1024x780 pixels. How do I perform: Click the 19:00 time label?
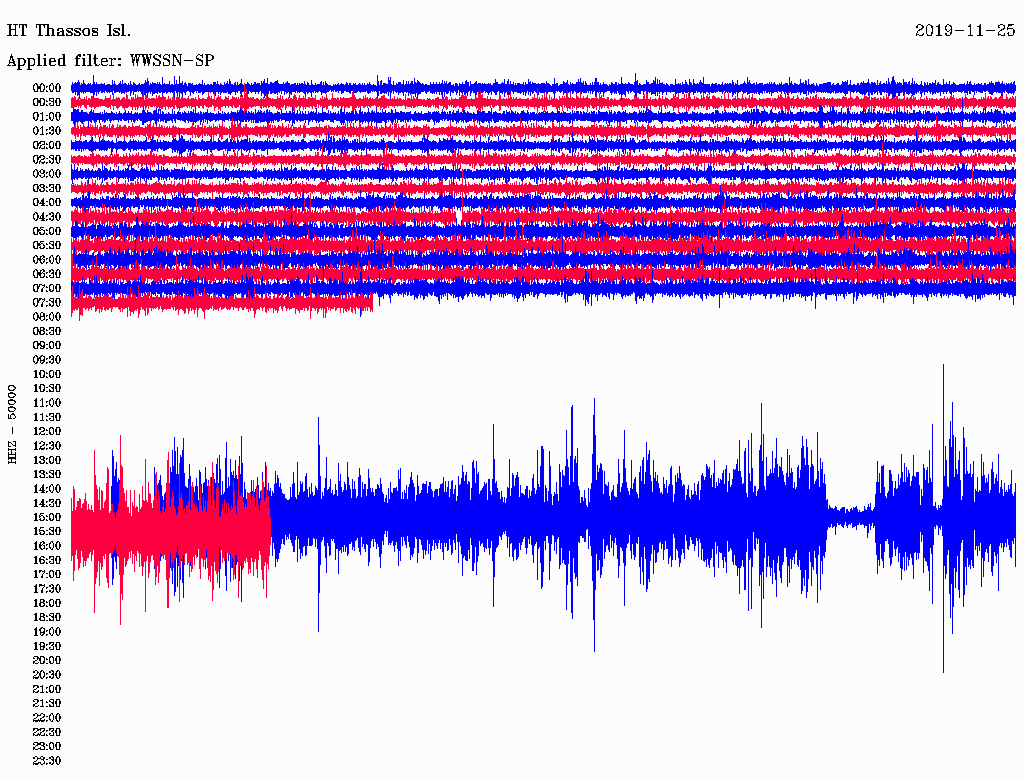pos(47,632)
